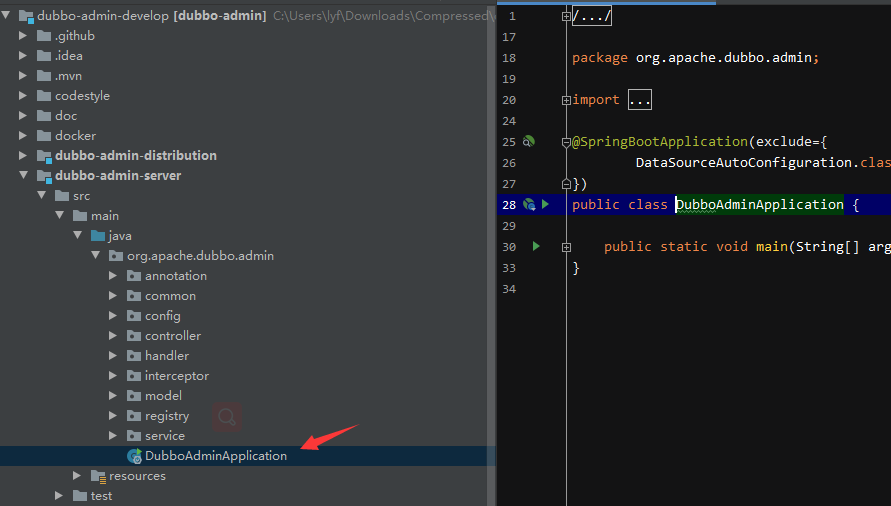Viewport: 891px width, 506px height.
Task: Click the run arrow beside main method
Action: click(536, 246)
